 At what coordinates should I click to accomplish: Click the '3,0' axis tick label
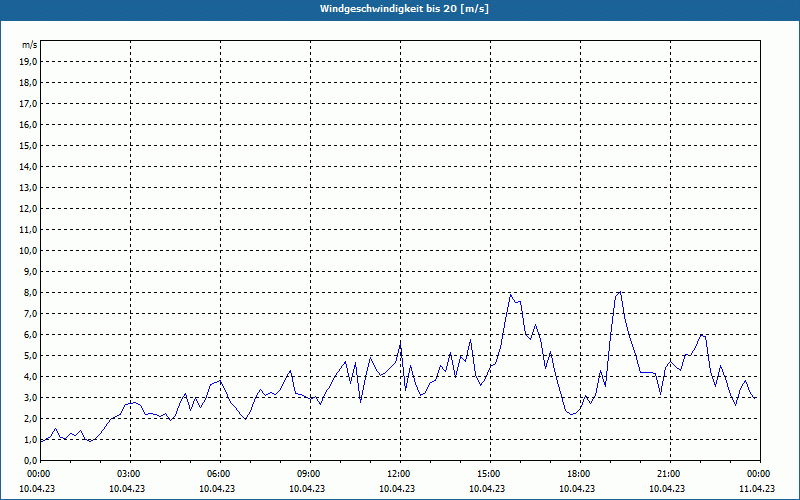click(31, 398)
